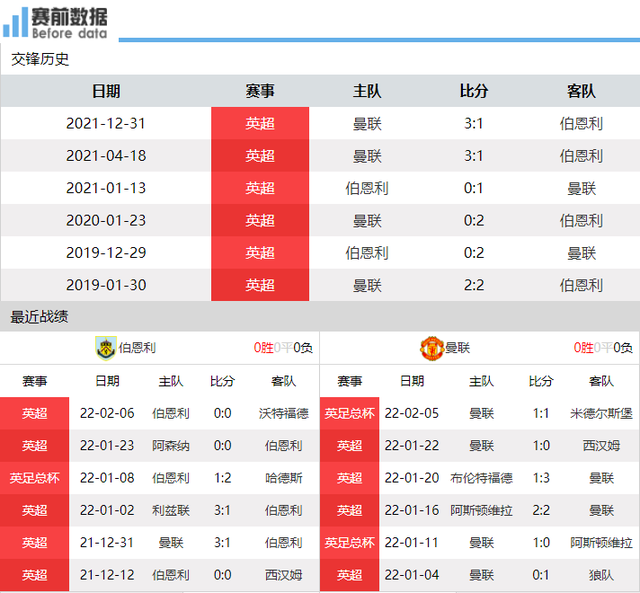Click 西汉姆 in the 21-12-12 row
This screenshot has height=593, width=640.
(284, 575)
